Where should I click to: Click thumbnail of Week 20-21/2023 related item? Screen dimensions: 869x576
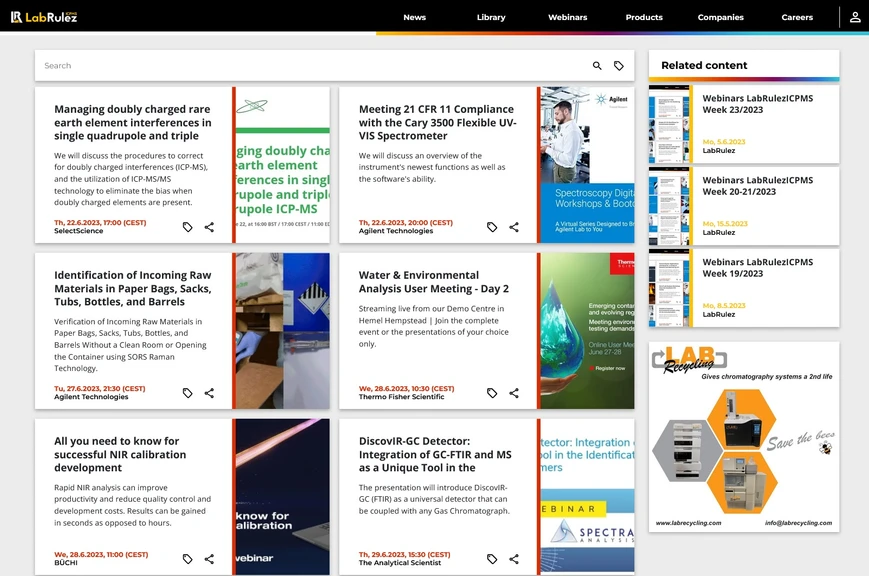point(669,206)
